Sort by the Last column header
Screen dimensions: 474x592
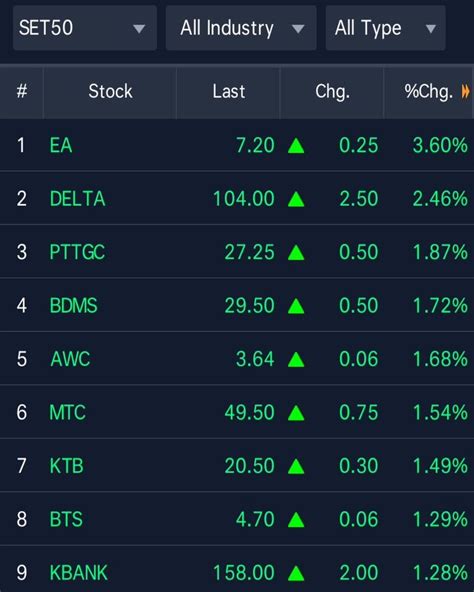tap(229, 91)
